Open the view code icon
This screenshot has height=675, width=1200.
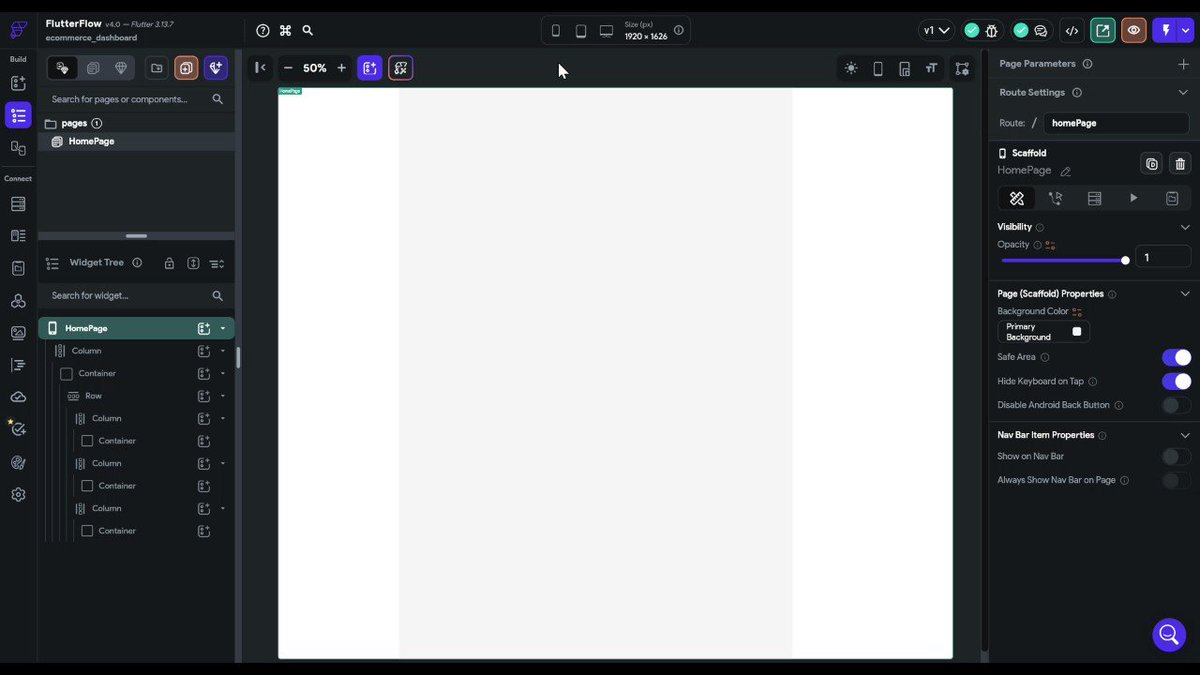click(1072, 31)
